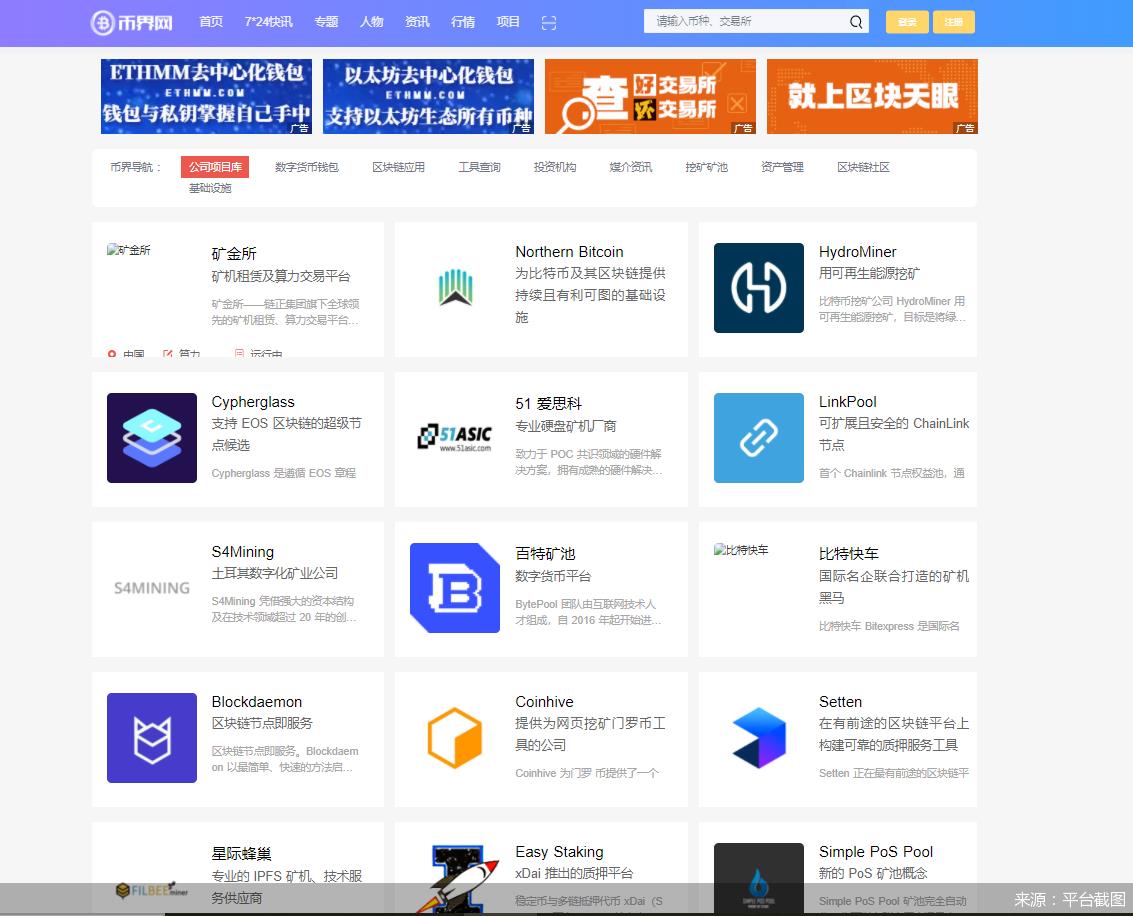The height and width of the screenshot is (916, 1133).
Task: Click the 注册 registration button
Action: coord(953,21)
